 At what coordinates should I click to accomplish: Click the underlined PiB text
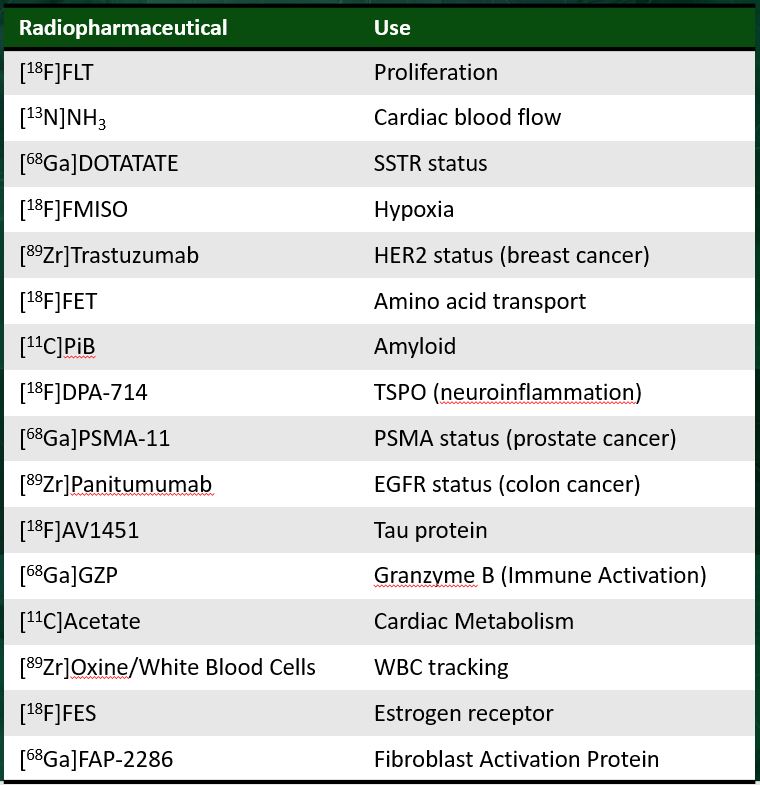pyautogui.click(x=80, y=347)
